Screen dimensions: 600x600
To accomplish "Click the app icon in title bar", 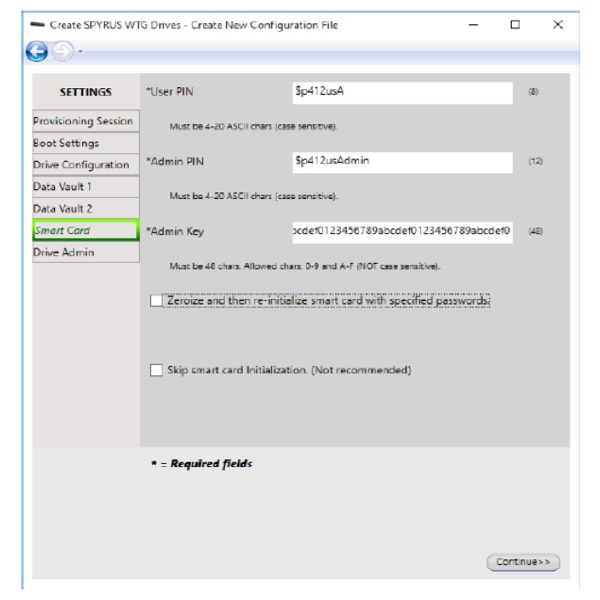I will pos(38,25).
